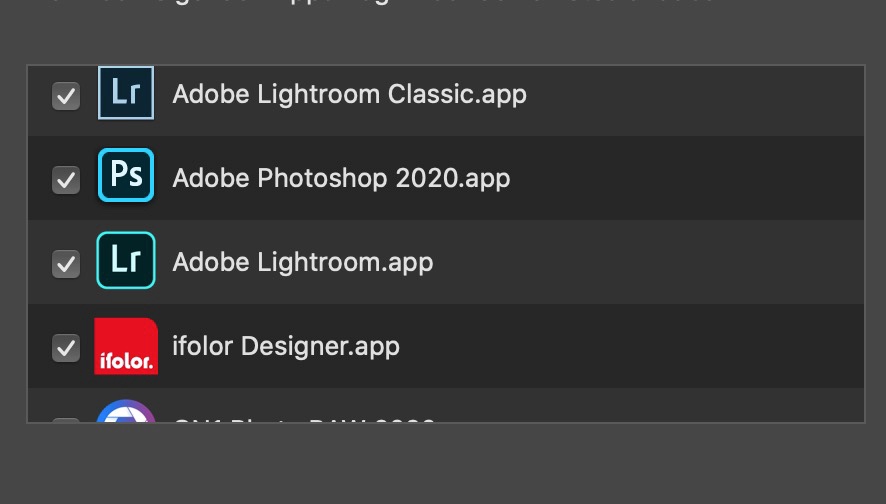
Task: Disable the ifolor Designer.app checkbox
Action: pos(66,348)
